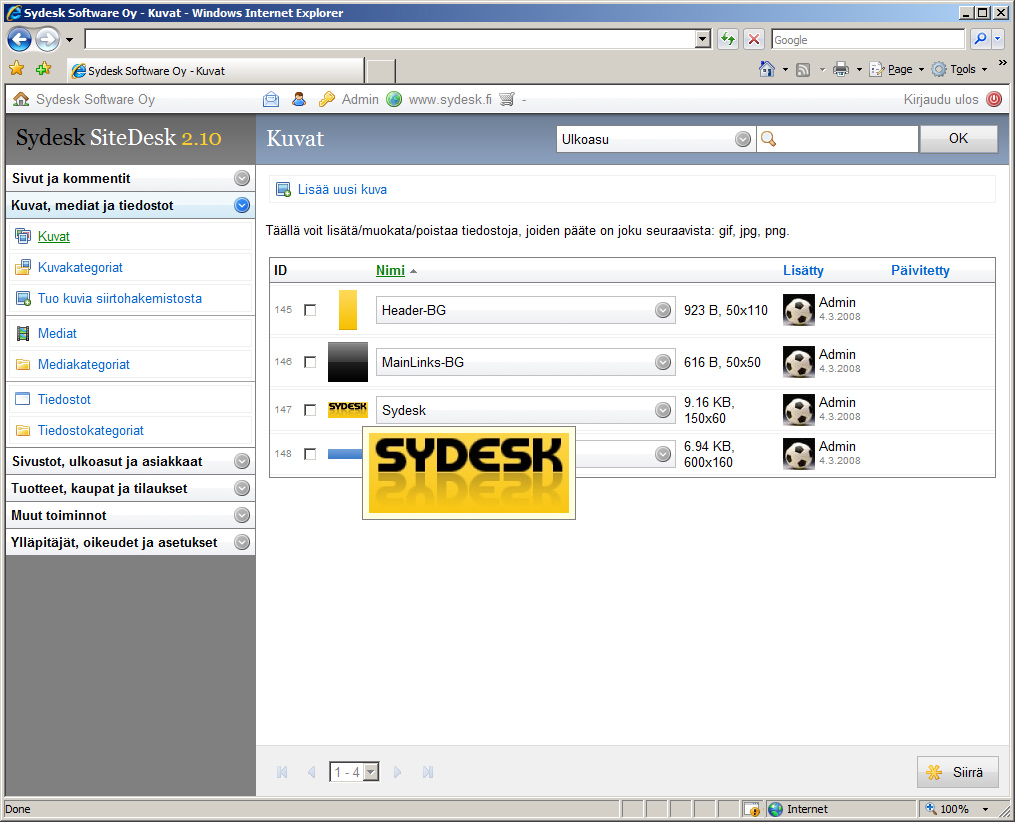1015x822 pixels.
Task: Click the Lisää uusi kuva add-image icon
Action: pyautogui.click(x=284, y=190)
